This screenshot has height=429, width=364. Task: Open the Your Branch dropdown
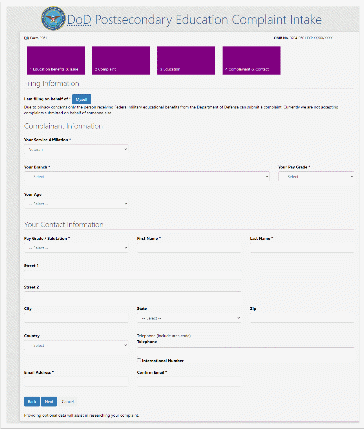tap(147, 177)
